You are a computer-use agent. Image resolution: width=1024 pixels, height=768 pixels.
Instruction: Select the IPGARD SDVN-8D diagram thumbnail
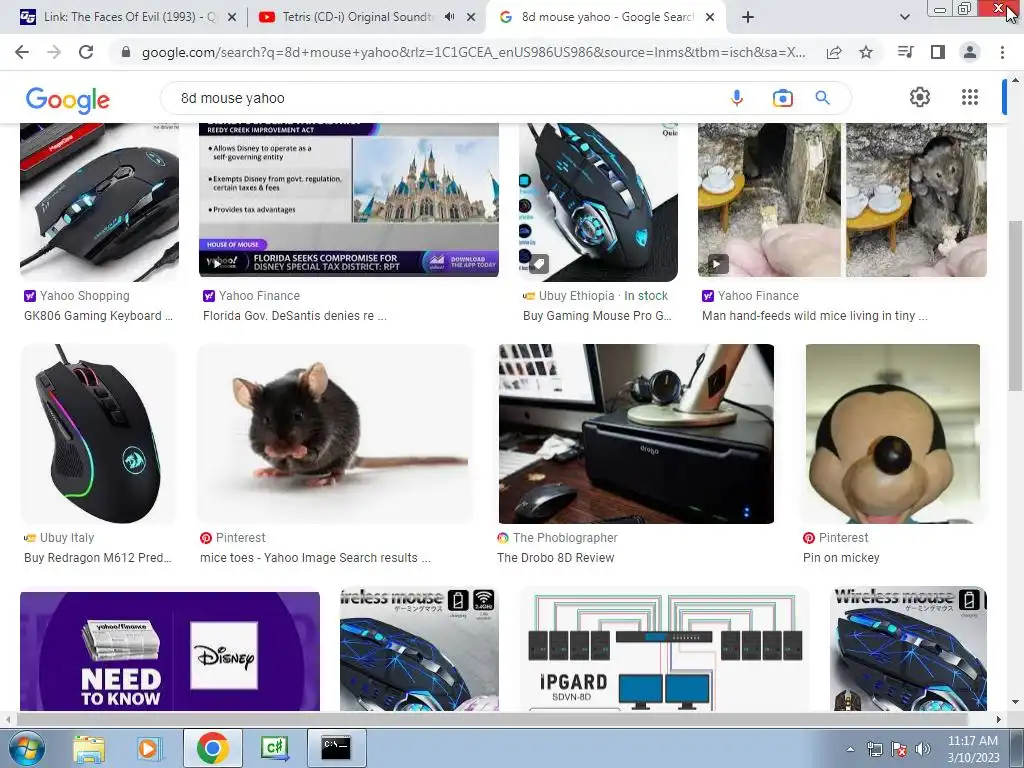click(664, 648)
